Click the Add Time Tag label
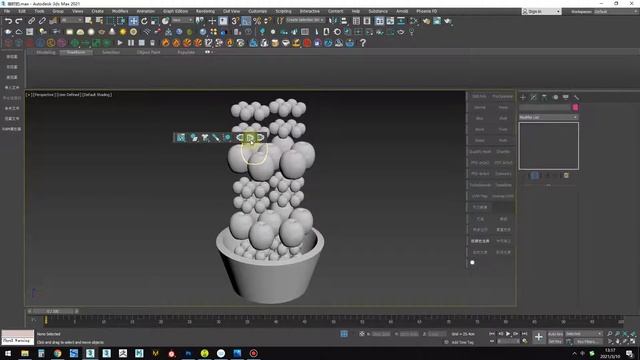The width and height of the screenshot is (640, 360). 462,342
